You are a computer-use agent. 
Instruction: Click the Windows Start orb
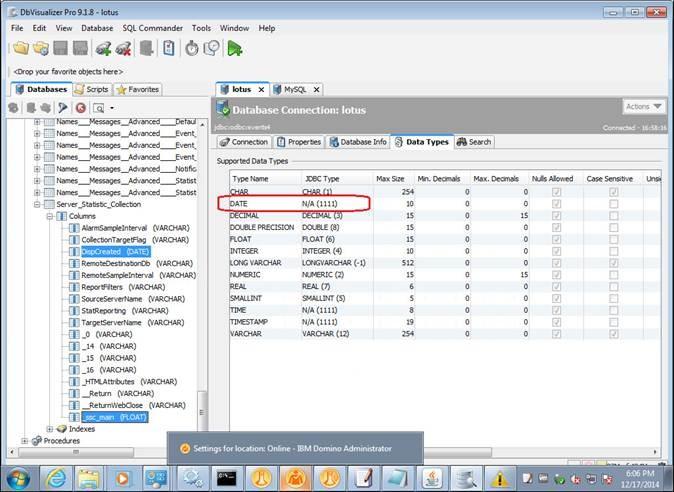pos(18,478)
